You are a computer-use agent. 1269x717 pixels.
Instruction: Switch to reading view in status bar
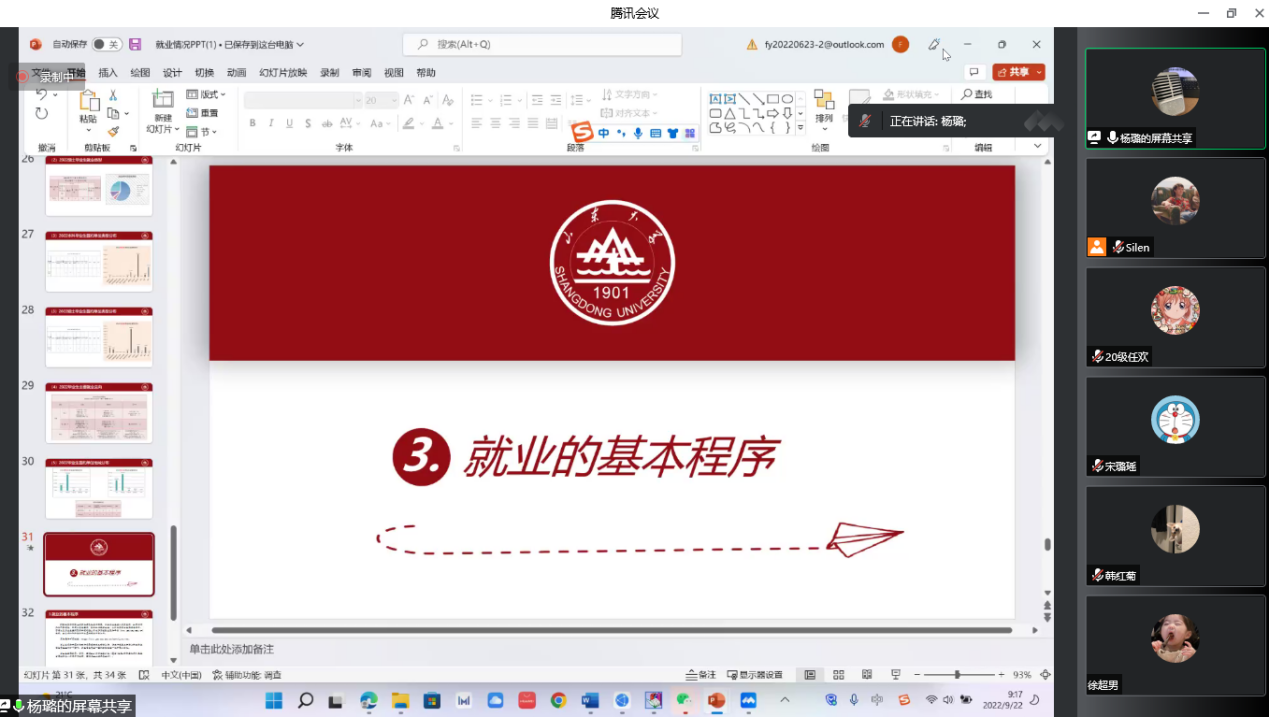click(867, 675)
